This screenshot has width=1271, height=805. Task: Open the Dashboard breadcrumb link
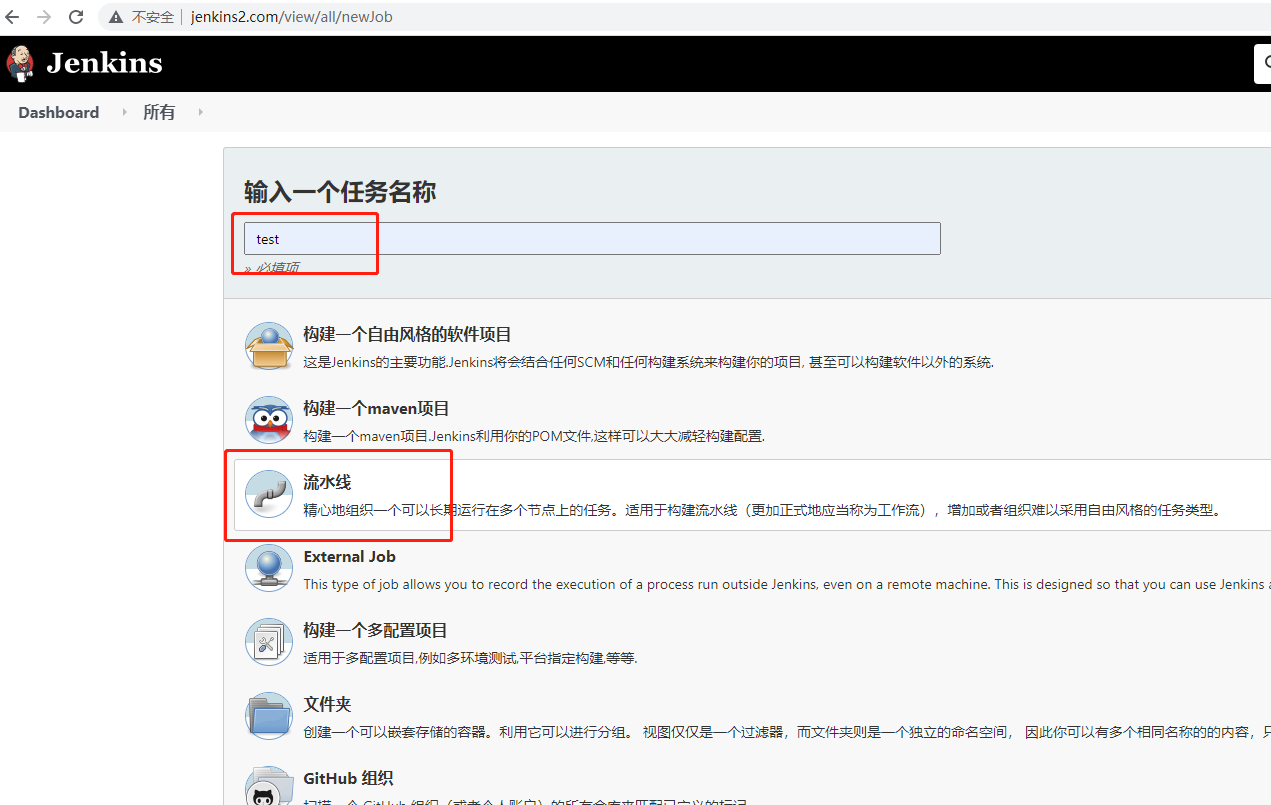[x=57, y=112]
